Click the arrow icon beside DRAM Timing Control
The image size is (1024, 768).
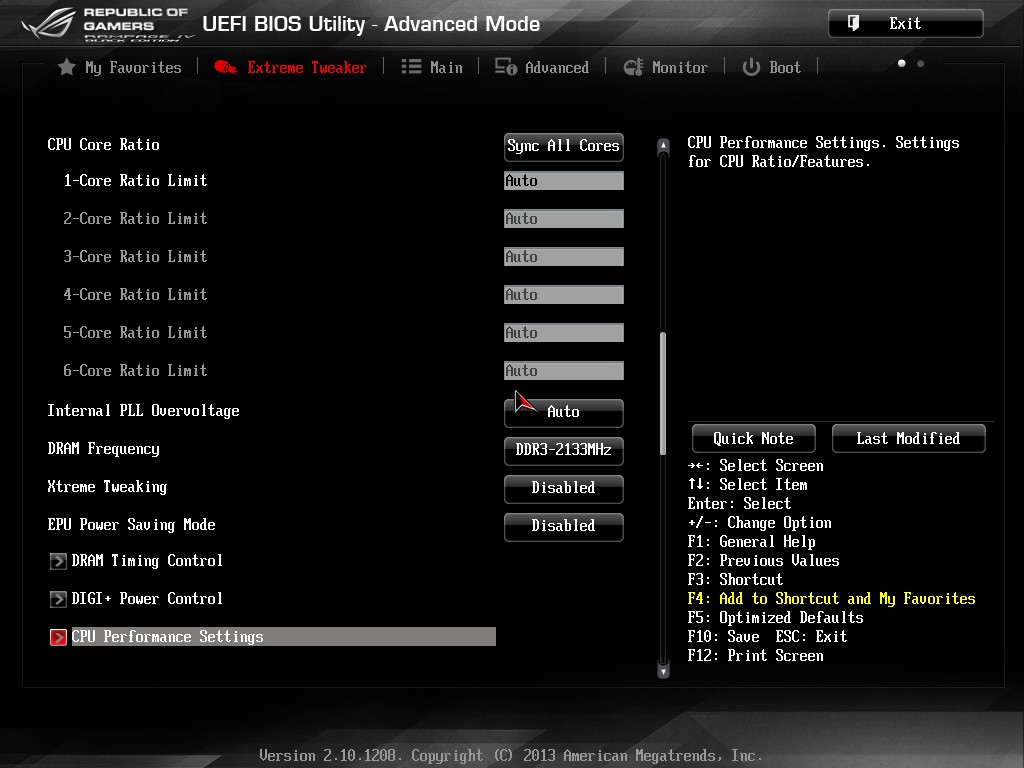pos(58,561)
